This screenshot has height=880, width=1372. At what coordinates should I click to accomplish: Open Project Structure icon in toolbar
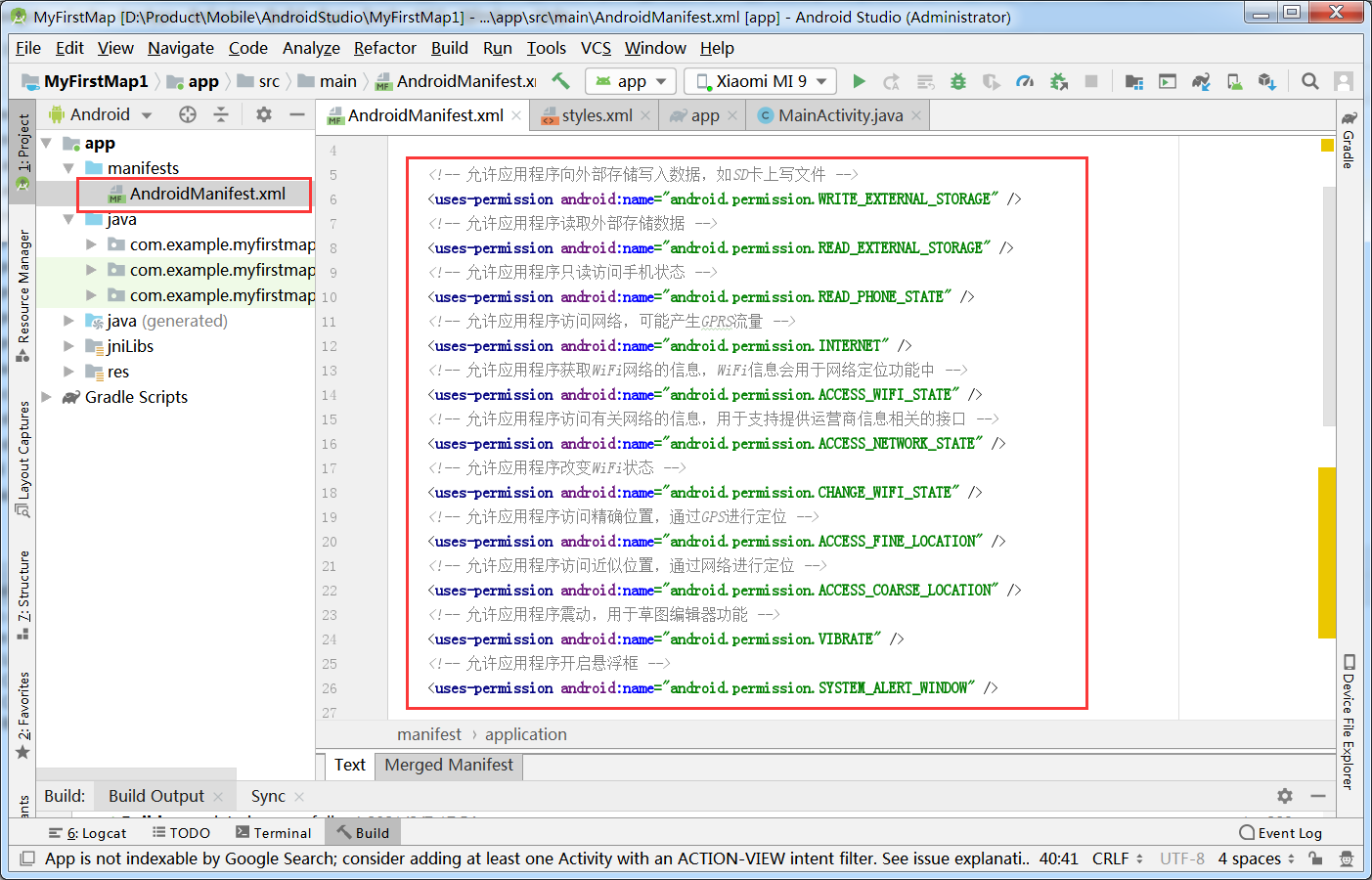point(1134,81)
